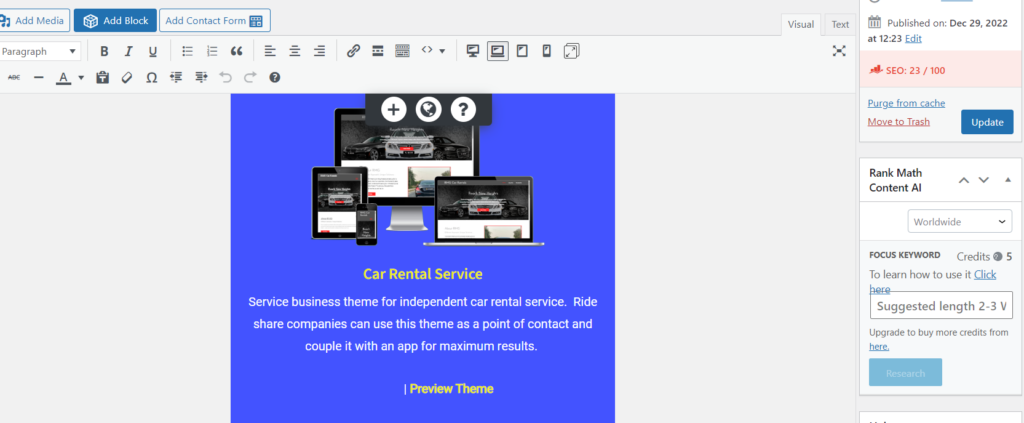The image size is (1024, 423).
Task: Click the globe icon on block toolbar
Action: coord(427,110)
